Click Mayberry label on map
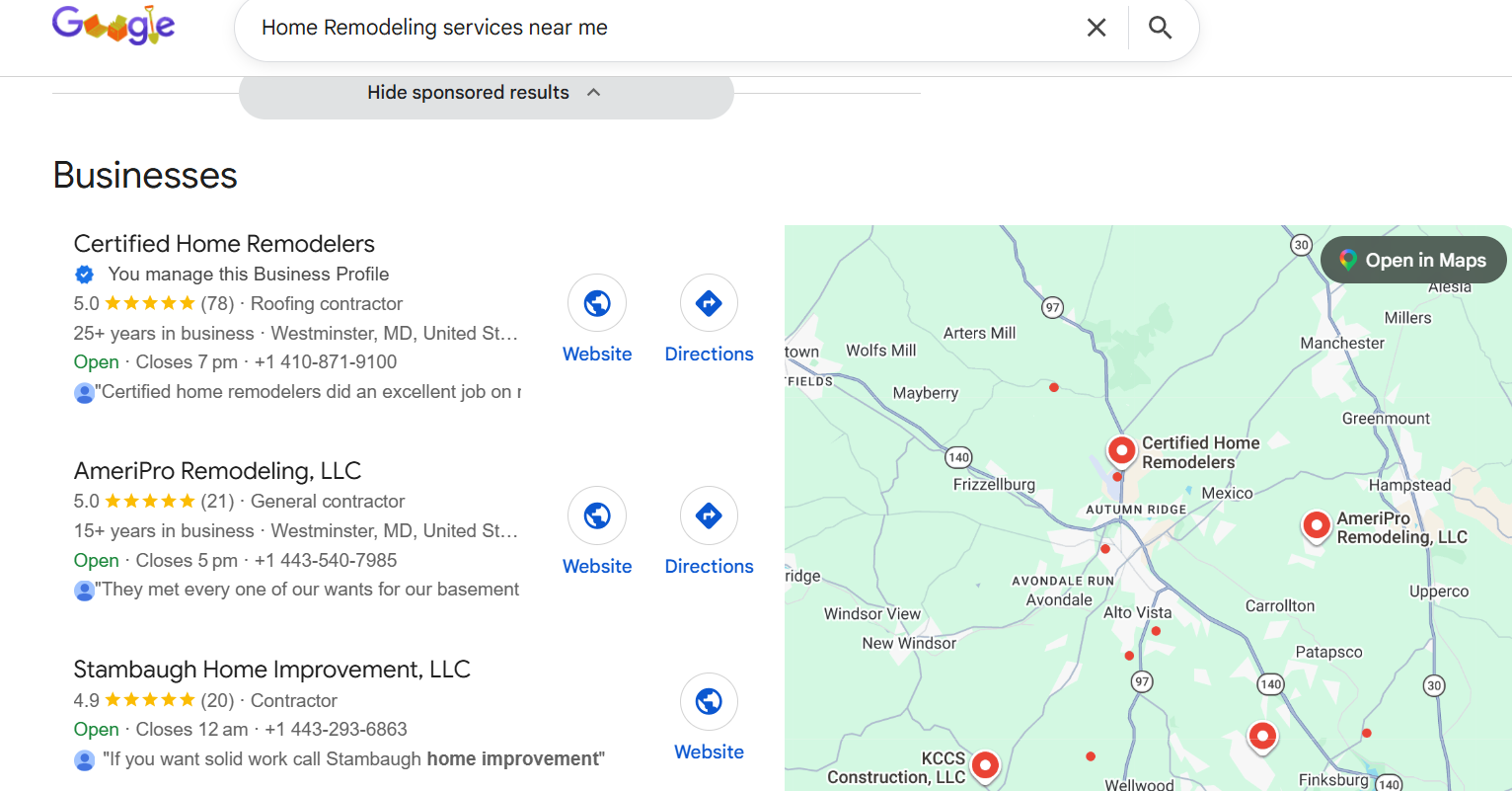 click(x=926, y=393)
